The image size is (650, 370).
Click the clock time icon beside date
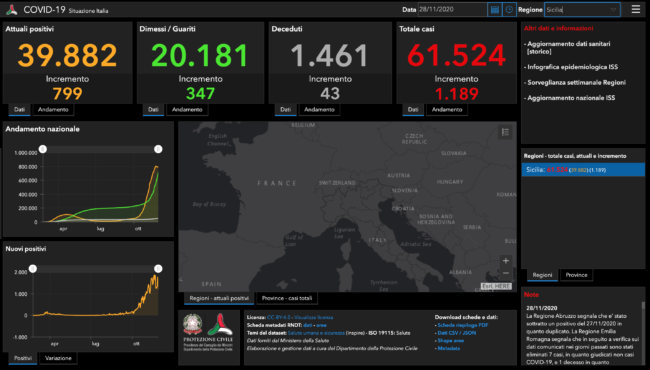point(509,10)
